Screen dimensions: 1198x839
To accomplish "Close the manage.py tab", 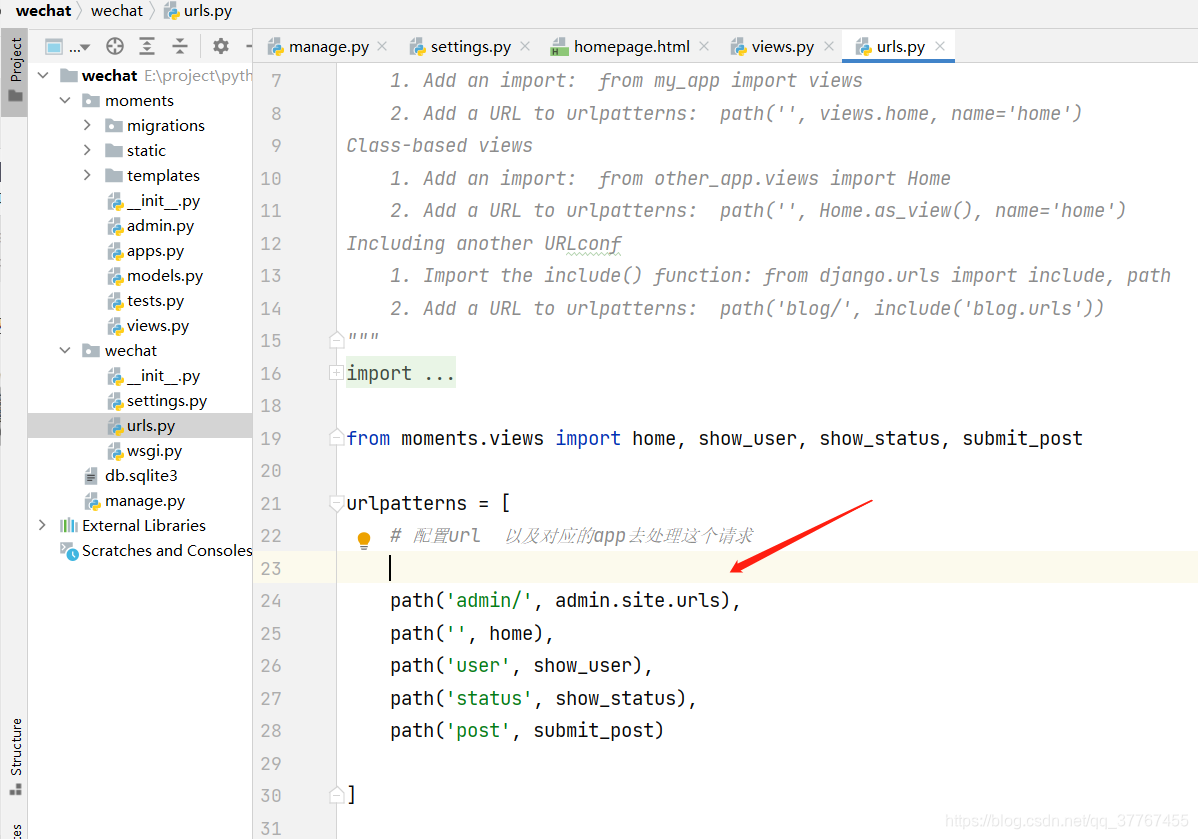I will (382, 47).
